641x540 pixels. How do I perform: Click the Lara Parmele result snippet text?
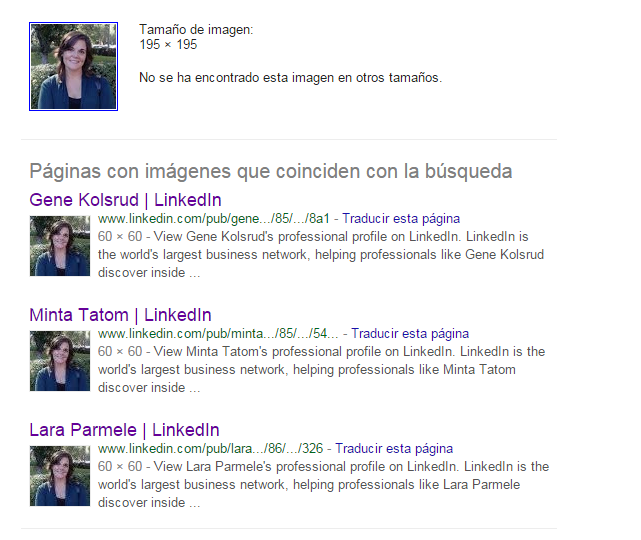(323, 484)
